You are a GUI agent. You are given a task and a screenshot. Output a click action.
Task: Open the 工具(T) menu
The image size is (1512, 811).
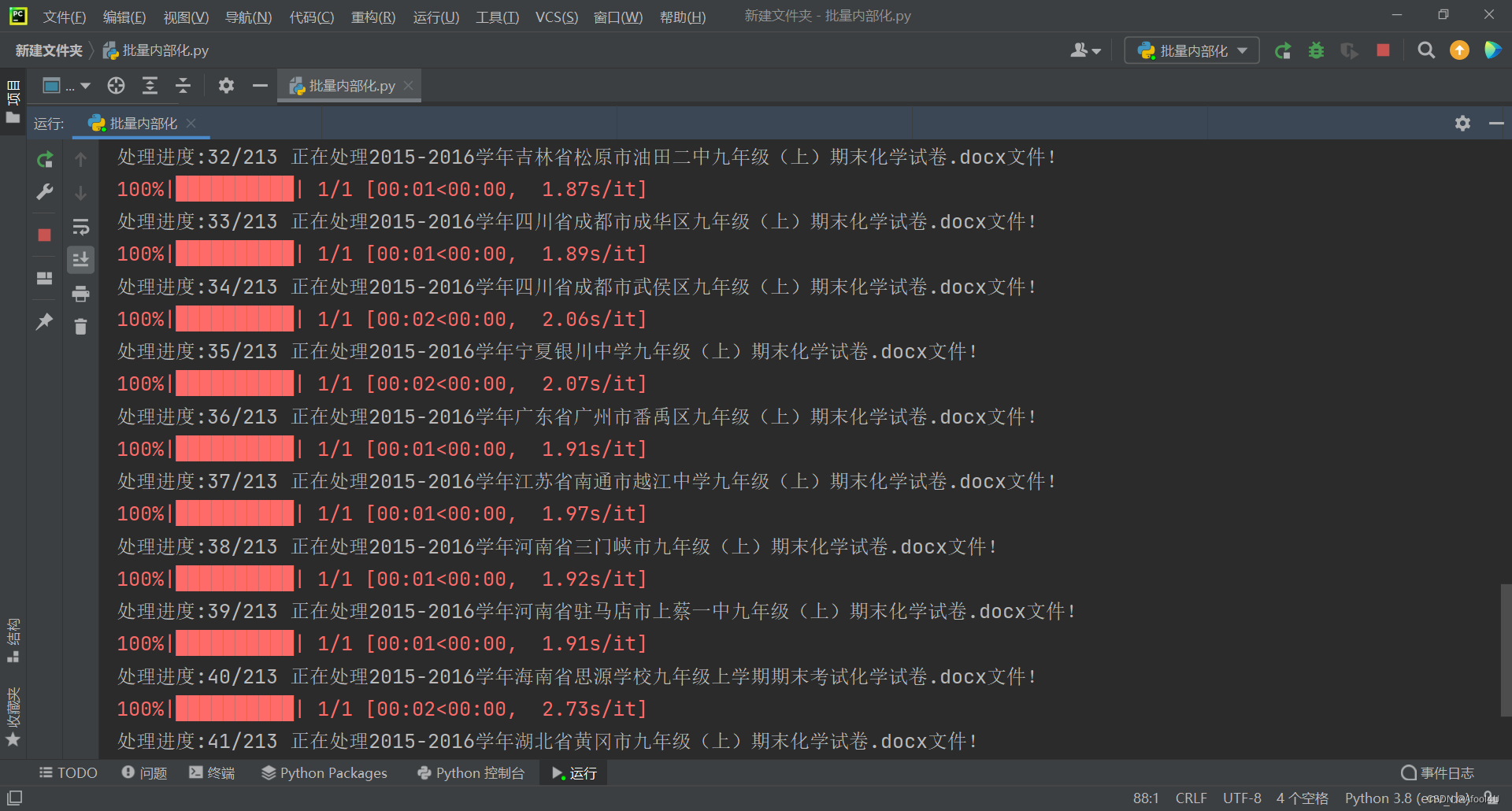(497, 17)
